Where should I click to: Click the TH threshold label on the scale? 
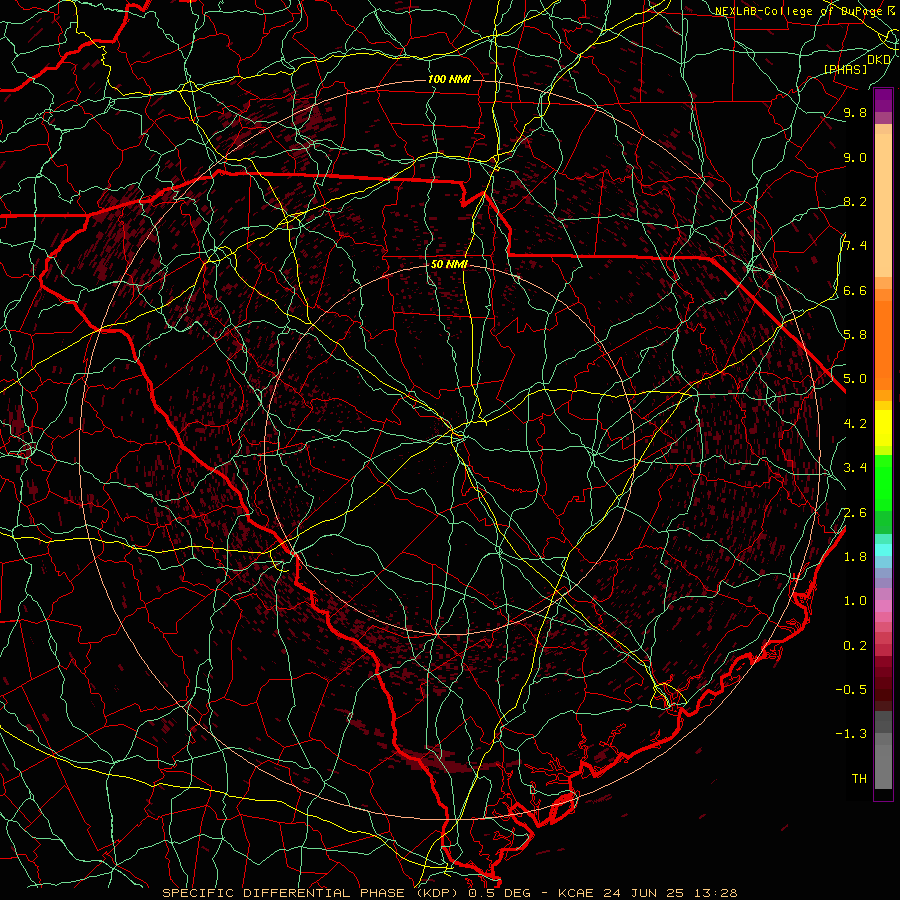[x=859, y=779]
